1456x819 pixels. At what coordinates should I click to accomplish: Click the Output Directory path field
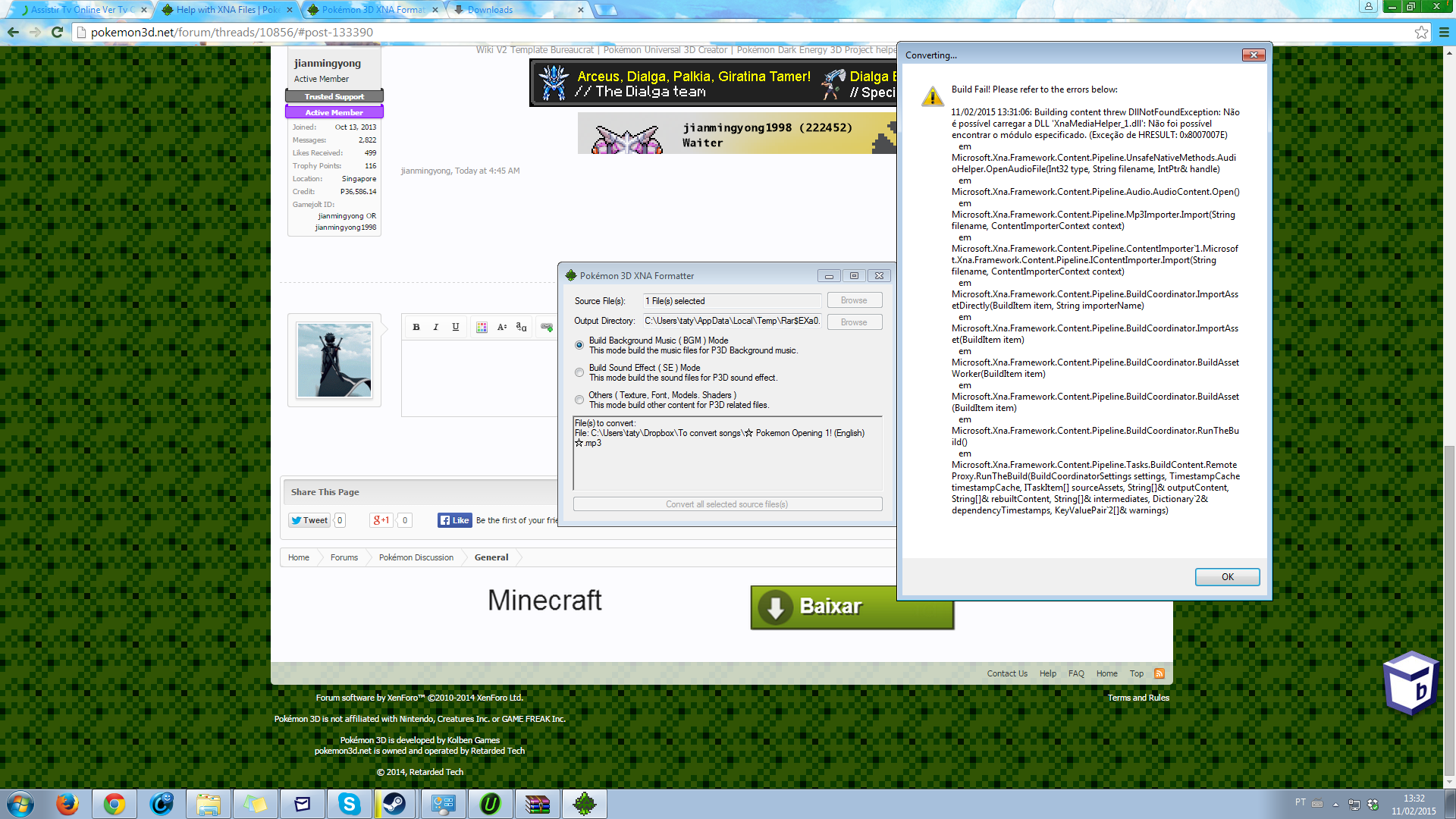click(x=732, y=321)
